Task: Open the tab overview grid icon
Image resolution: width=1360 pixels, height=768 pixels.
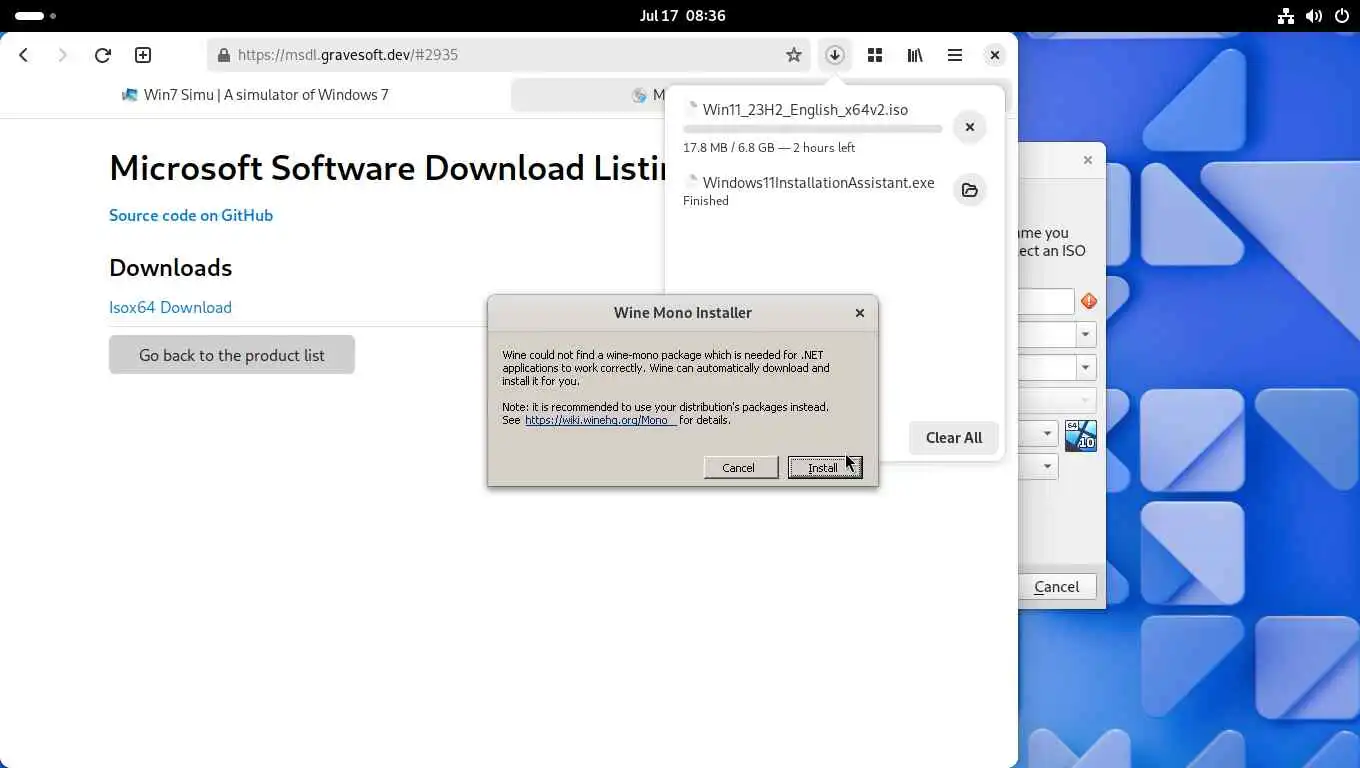Action: [875, 55]
